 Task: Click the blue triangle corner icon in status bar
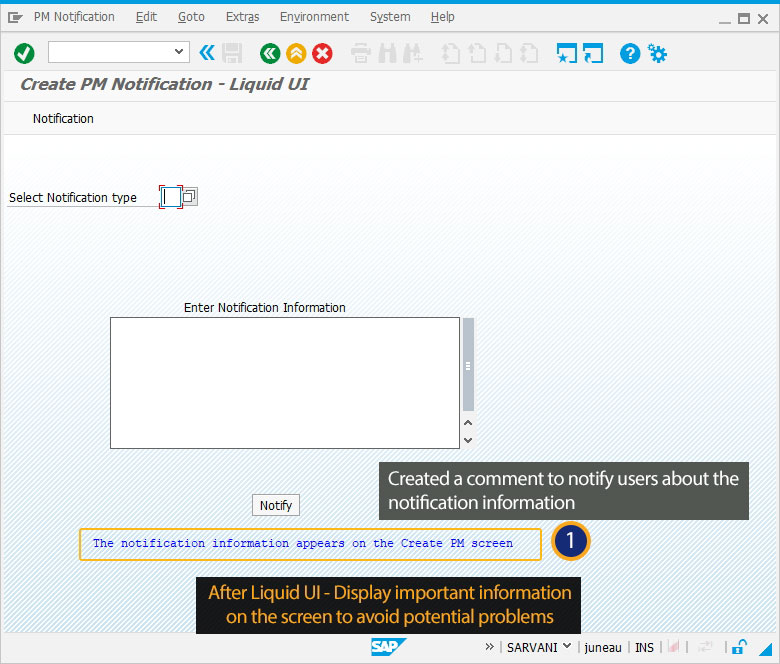pos(765,649)
